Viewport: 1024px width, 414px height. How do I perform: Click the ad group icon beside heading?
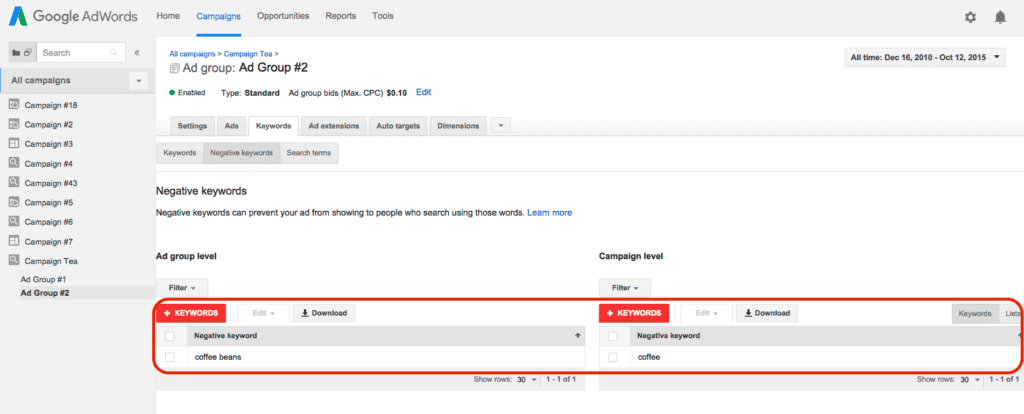click(x=174, y=68)
